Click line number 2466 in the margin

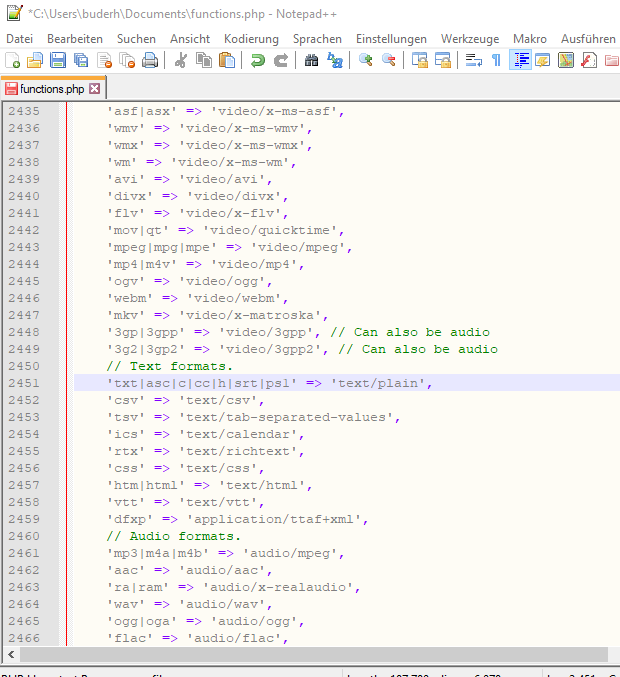click(24, 638)
